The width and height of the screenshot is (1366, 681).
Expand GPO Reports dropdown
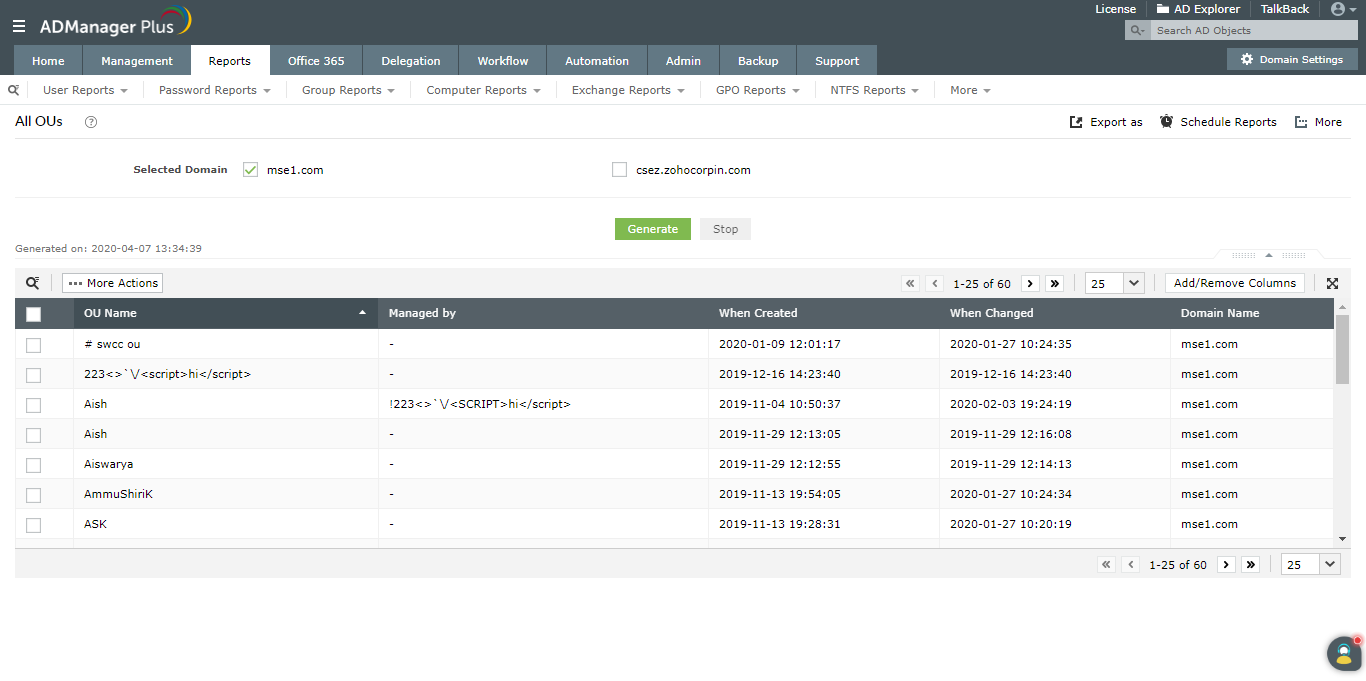757,90
